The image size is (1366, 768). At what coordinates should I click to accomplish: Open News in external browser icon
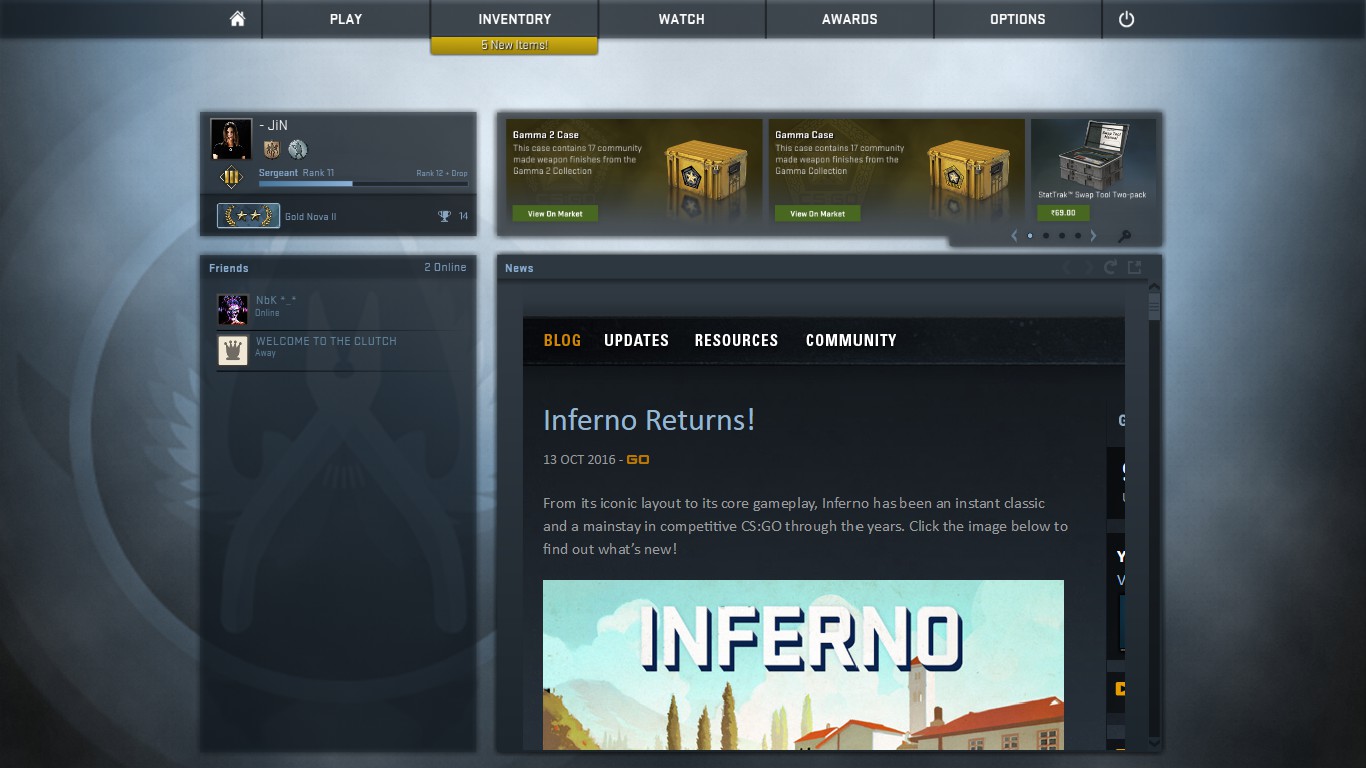(x=1135, y=267)
